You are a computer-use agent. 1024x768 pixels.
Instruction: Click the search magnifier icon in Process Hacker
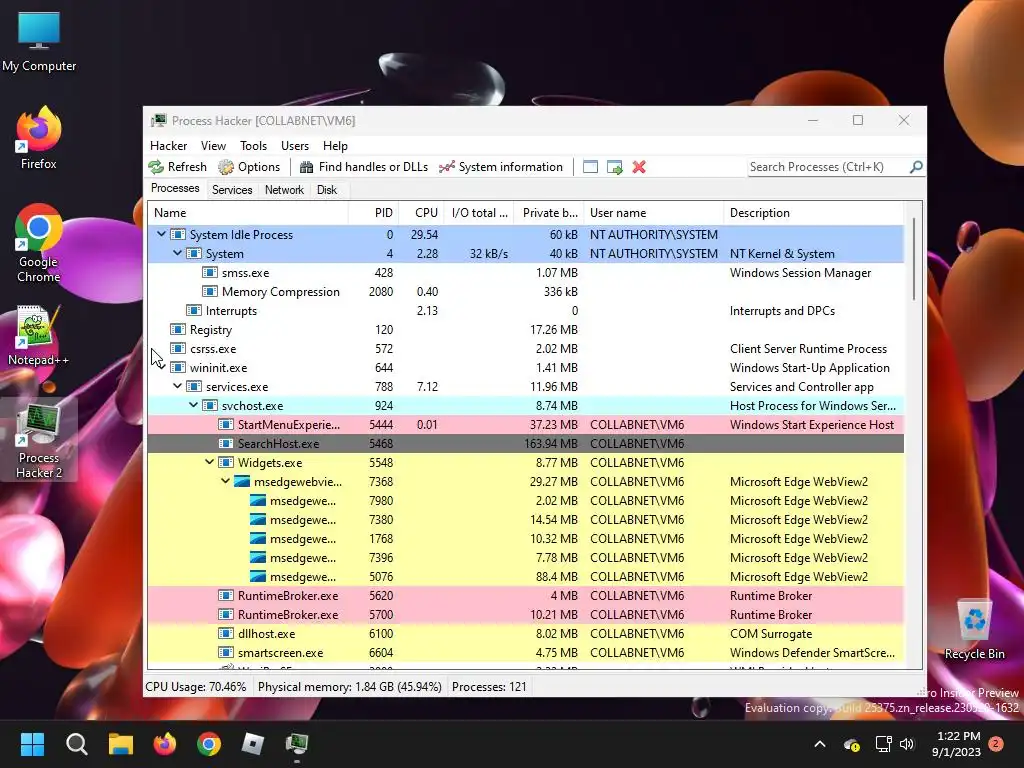(x=916, y=167)
